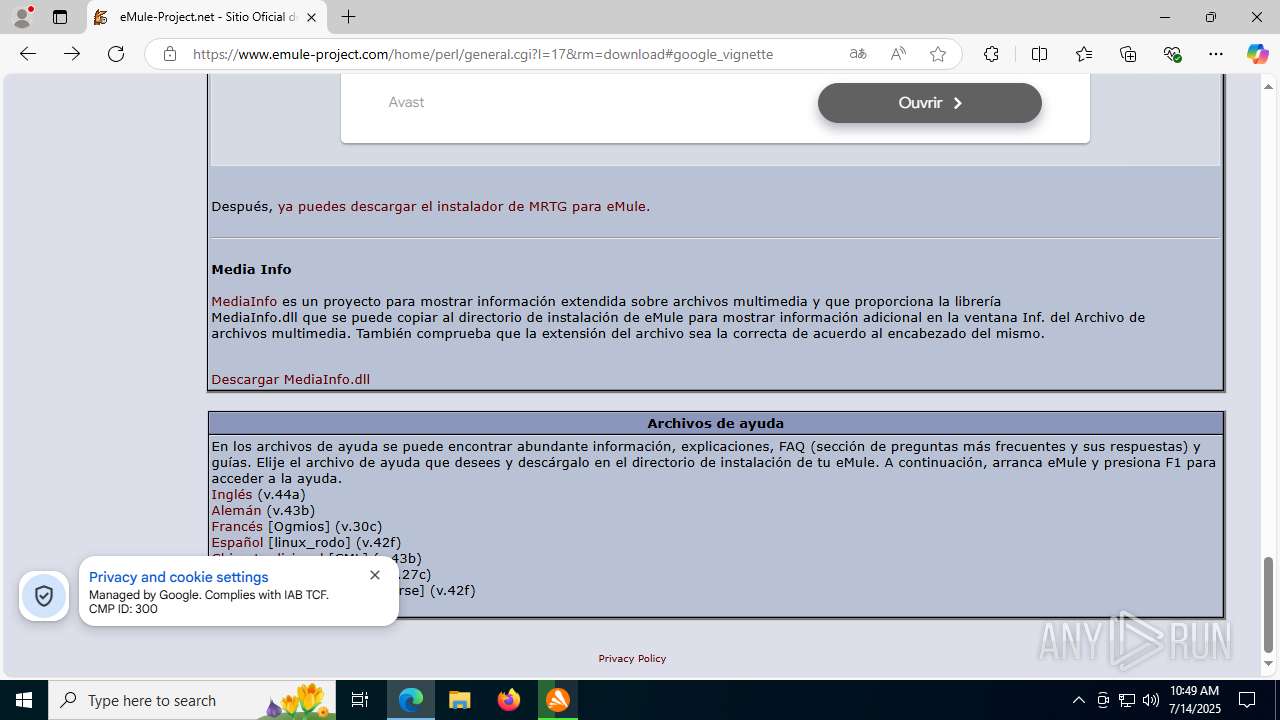Screen dimensions: 1280x720
Task: Click the privacy shield icon
Action: (x=44, y=596)
